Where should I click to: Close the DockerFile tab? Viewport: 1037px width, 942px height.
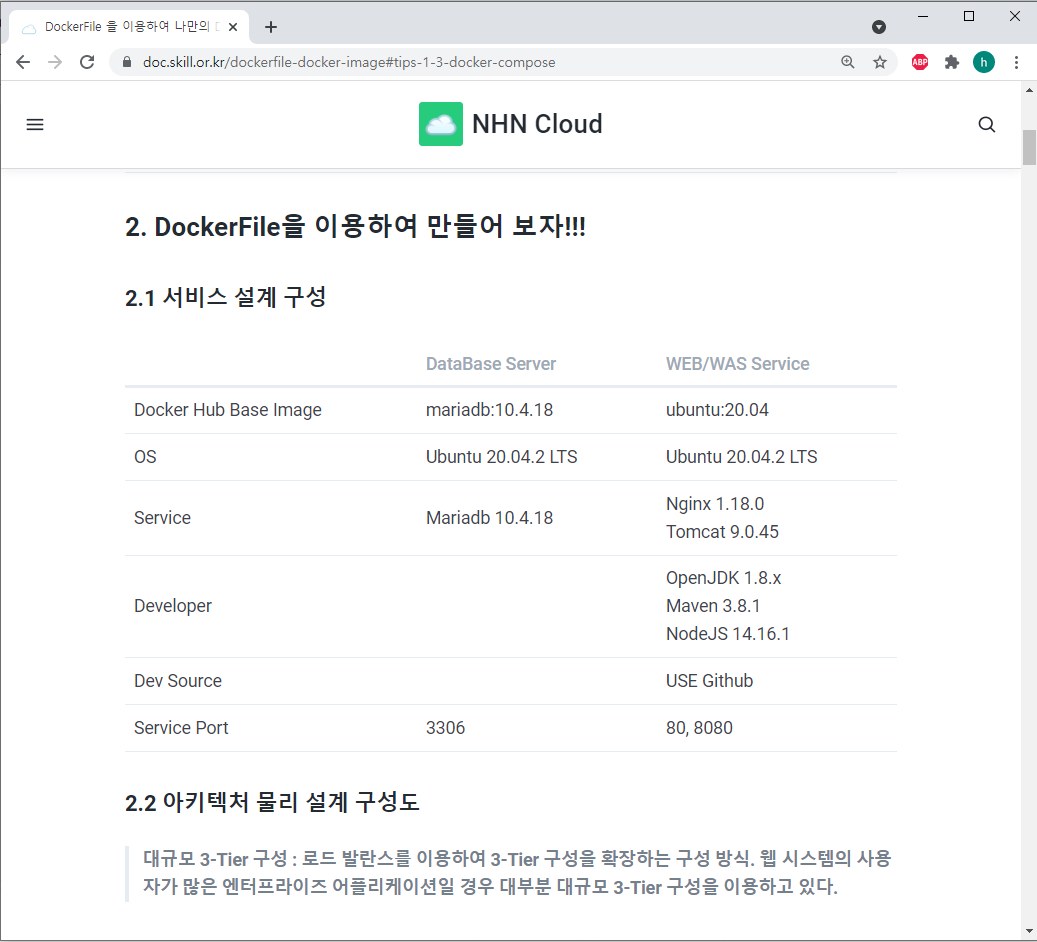click(233, 27)
